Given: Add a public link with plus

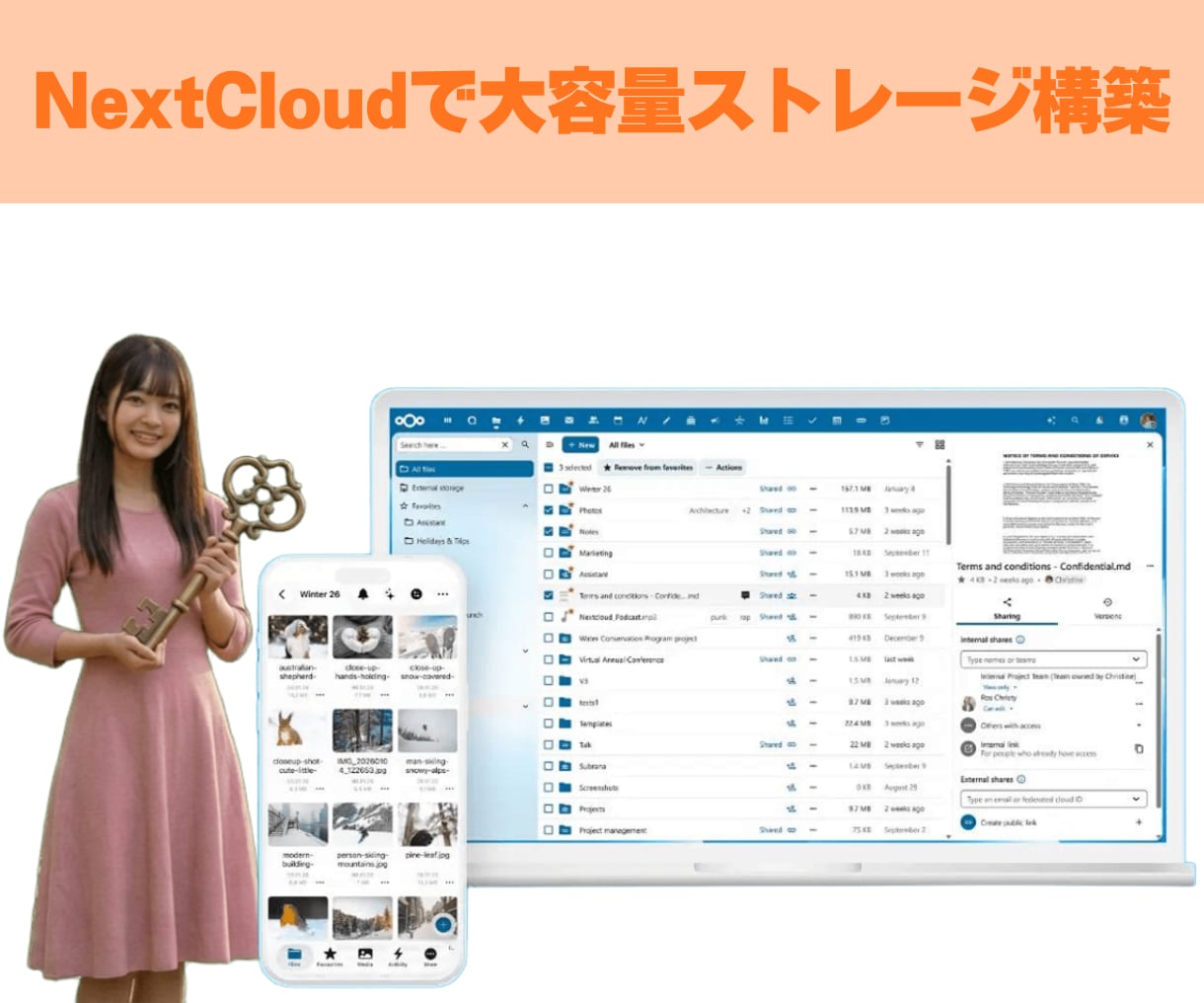Looking at the screenshot, I should point(1138,822).
